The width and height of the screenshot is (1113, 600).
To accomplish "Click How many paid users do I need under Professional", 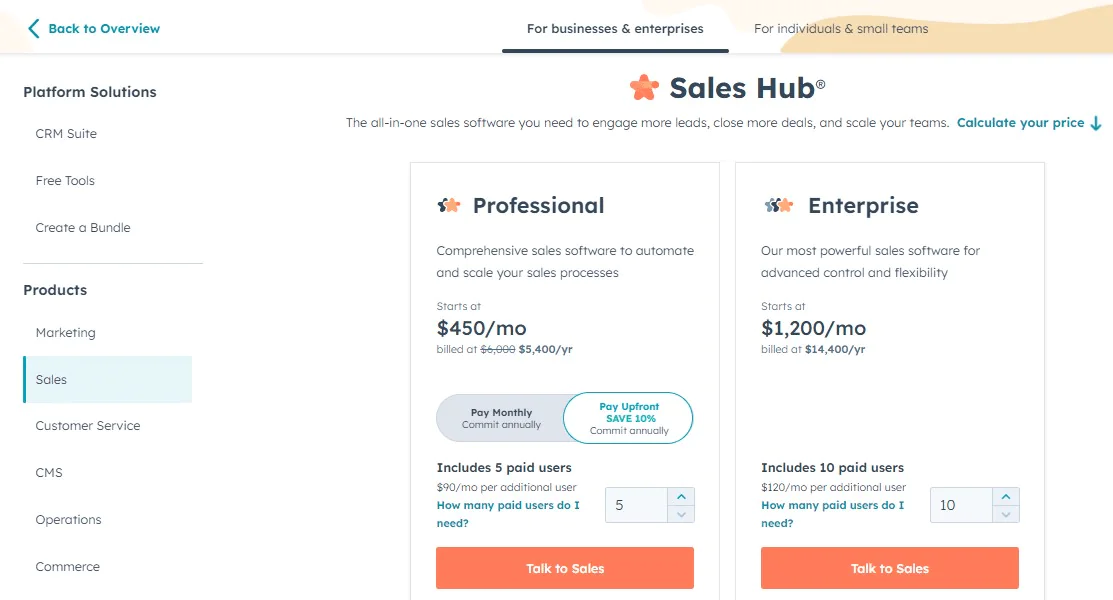I will click(508, 514).
